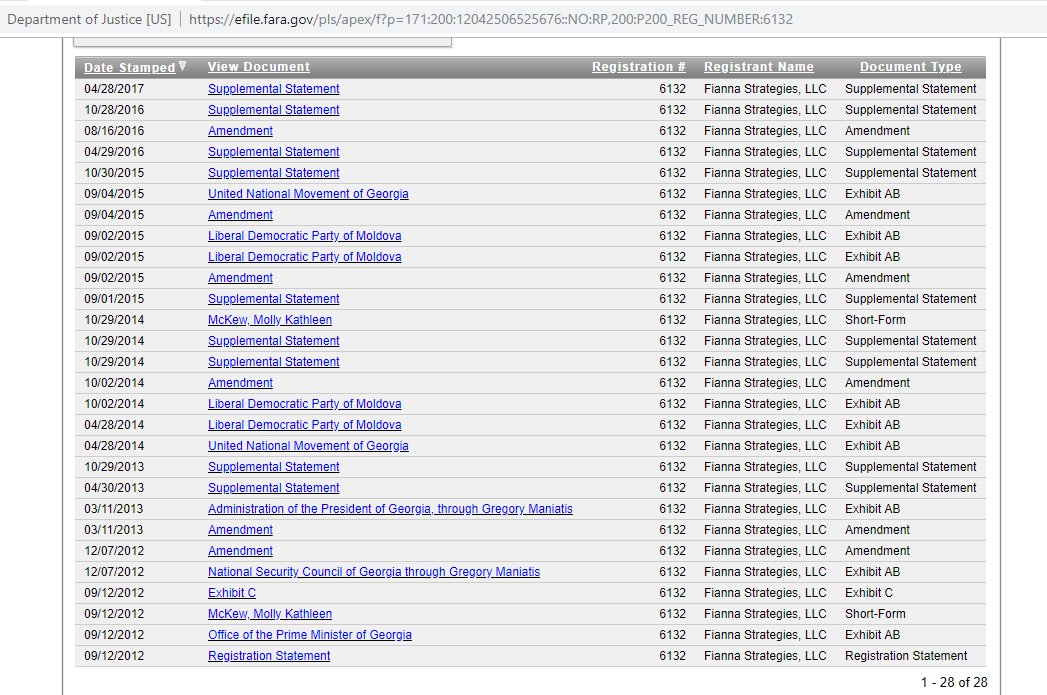
Task: Select the 04/28/2017 date cell
Action: [x=114, y=89]
